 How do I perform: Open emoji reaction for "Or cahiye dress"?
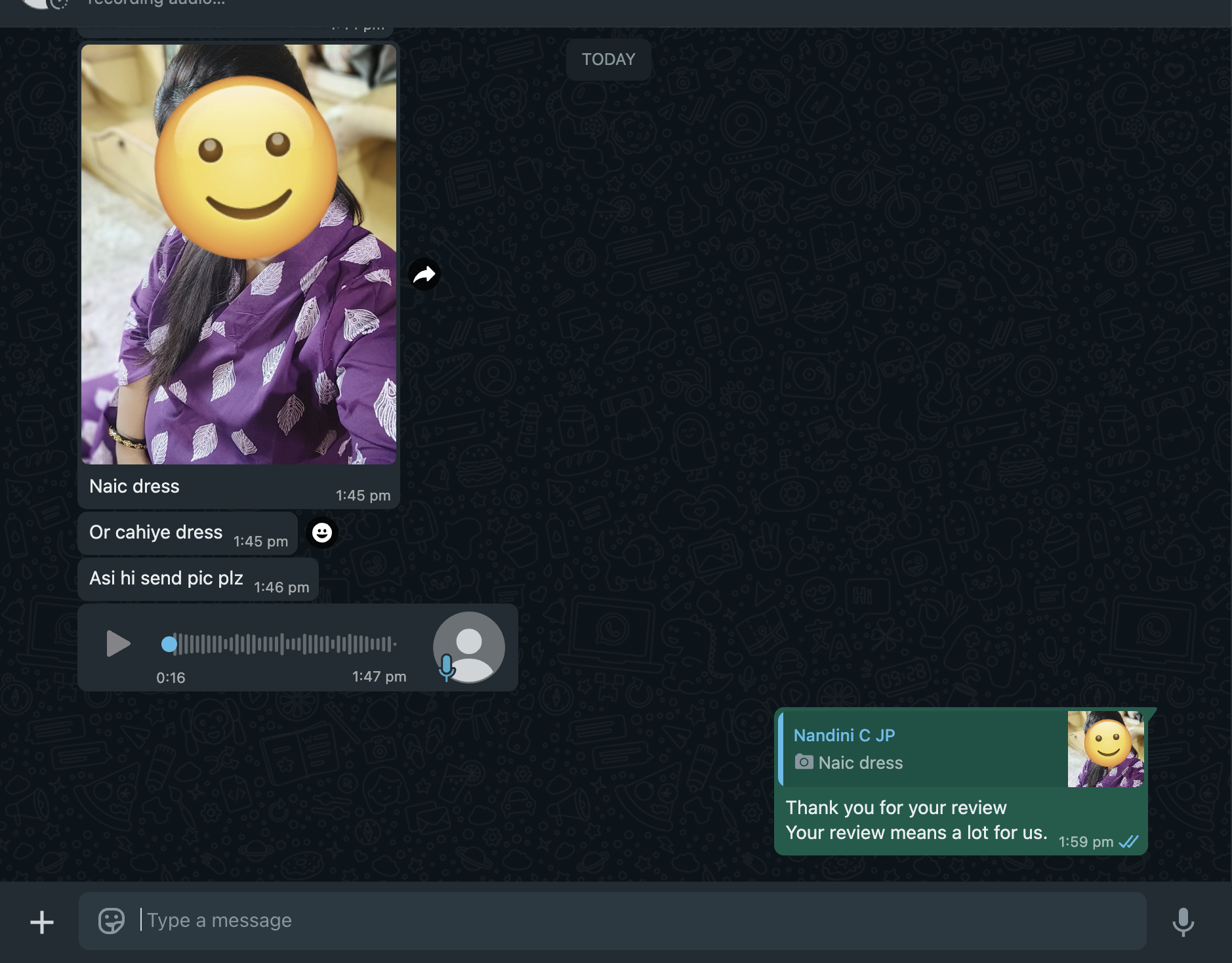coord(321,533)
